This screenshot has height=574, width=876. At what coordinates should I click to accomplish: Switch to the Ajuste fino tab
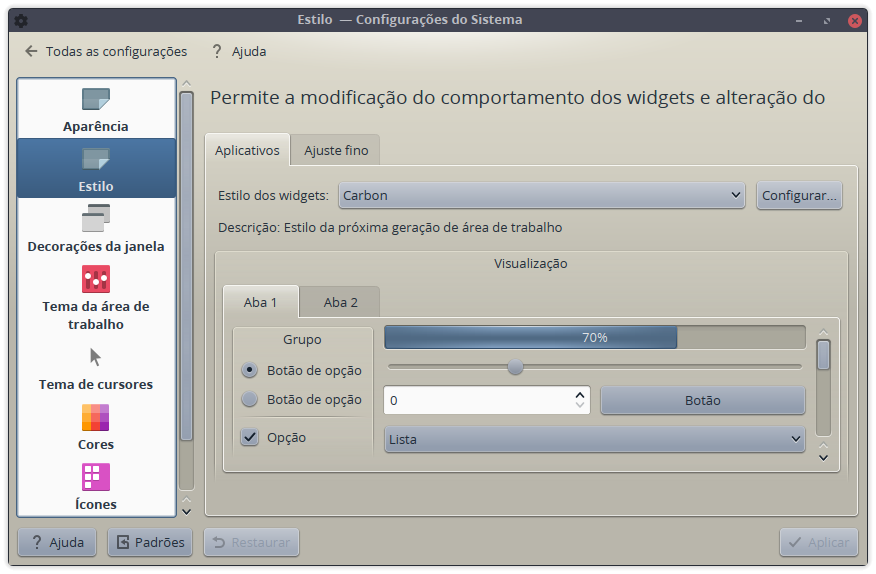(x=336, y=150)
